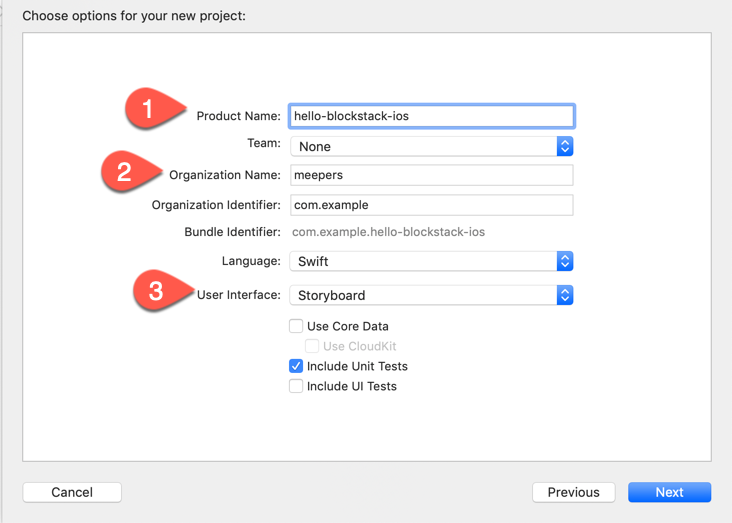Uncheck Include Unit Tests checkbox

(296, 366)
